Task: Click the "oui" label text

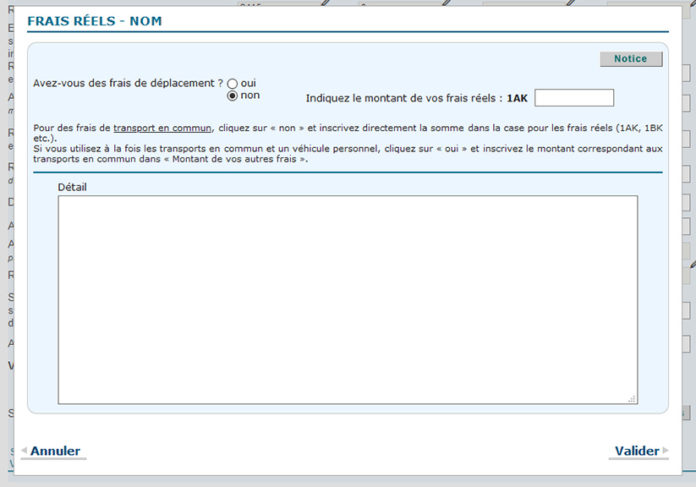Action: tap(248, 83)
